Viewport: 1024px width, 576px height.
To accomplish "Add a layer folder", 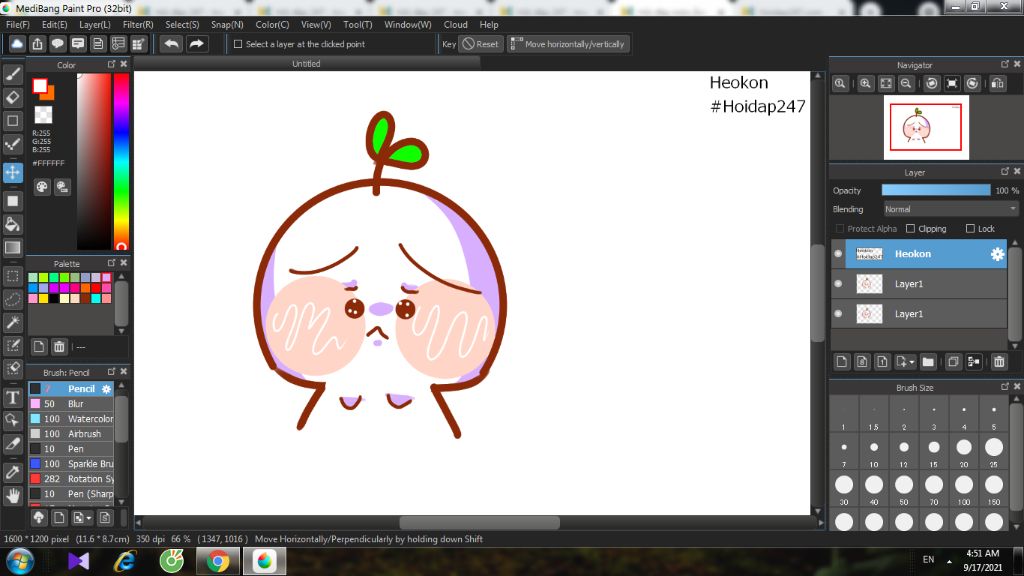I will click(x=928, y=362).
